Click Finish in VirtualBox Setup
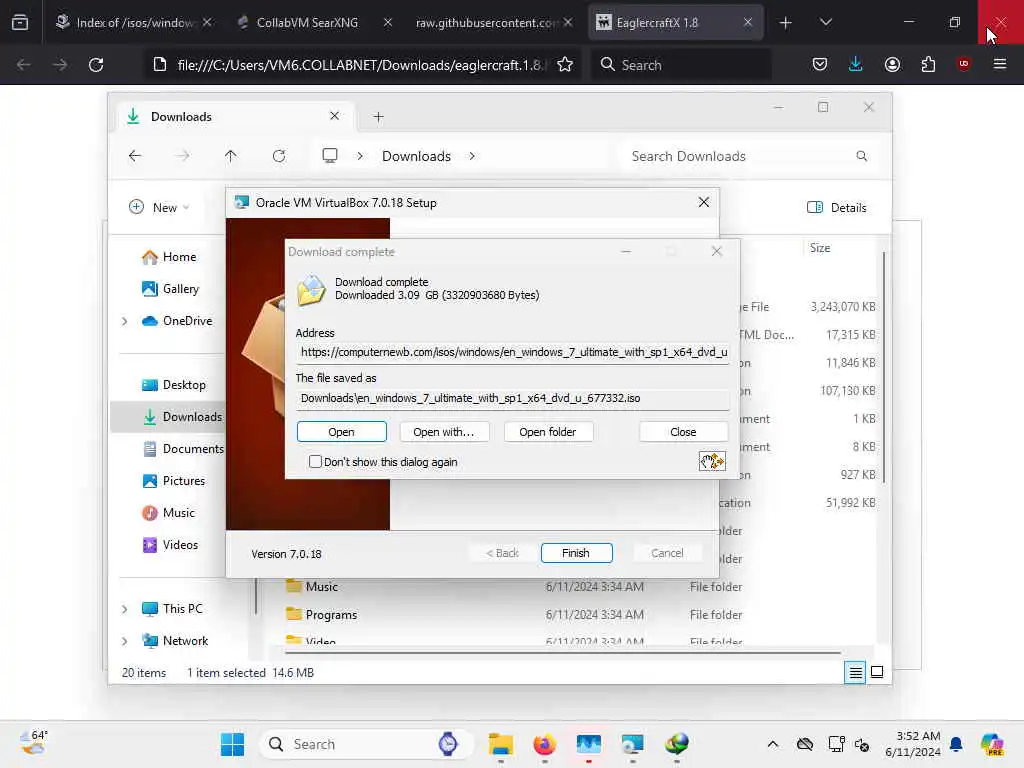Viewport: 1024px width, 768px height. tap(576, 553)
